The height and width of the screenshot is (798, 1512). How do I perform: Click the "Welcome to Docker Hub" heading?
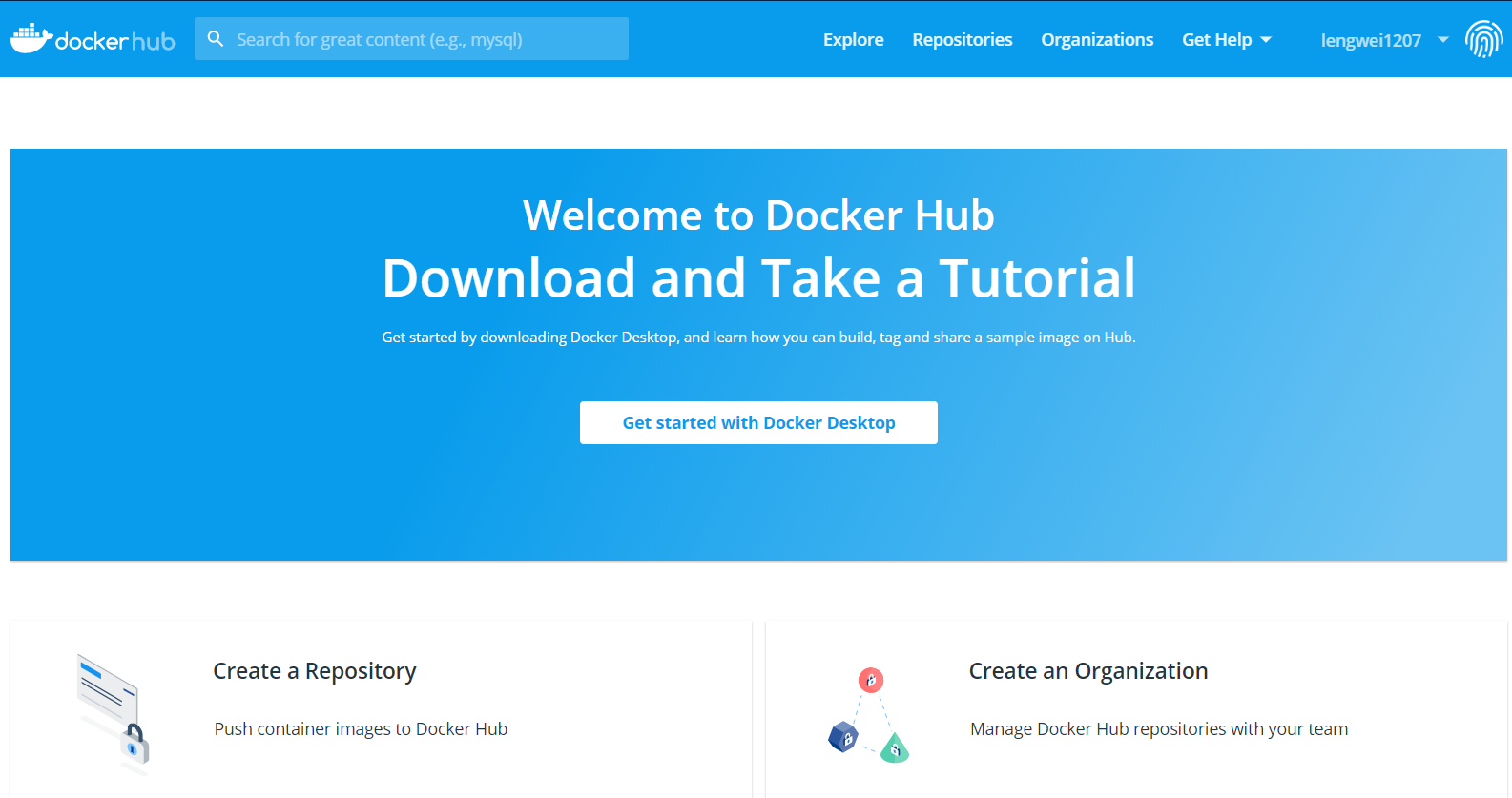(758, 215)
